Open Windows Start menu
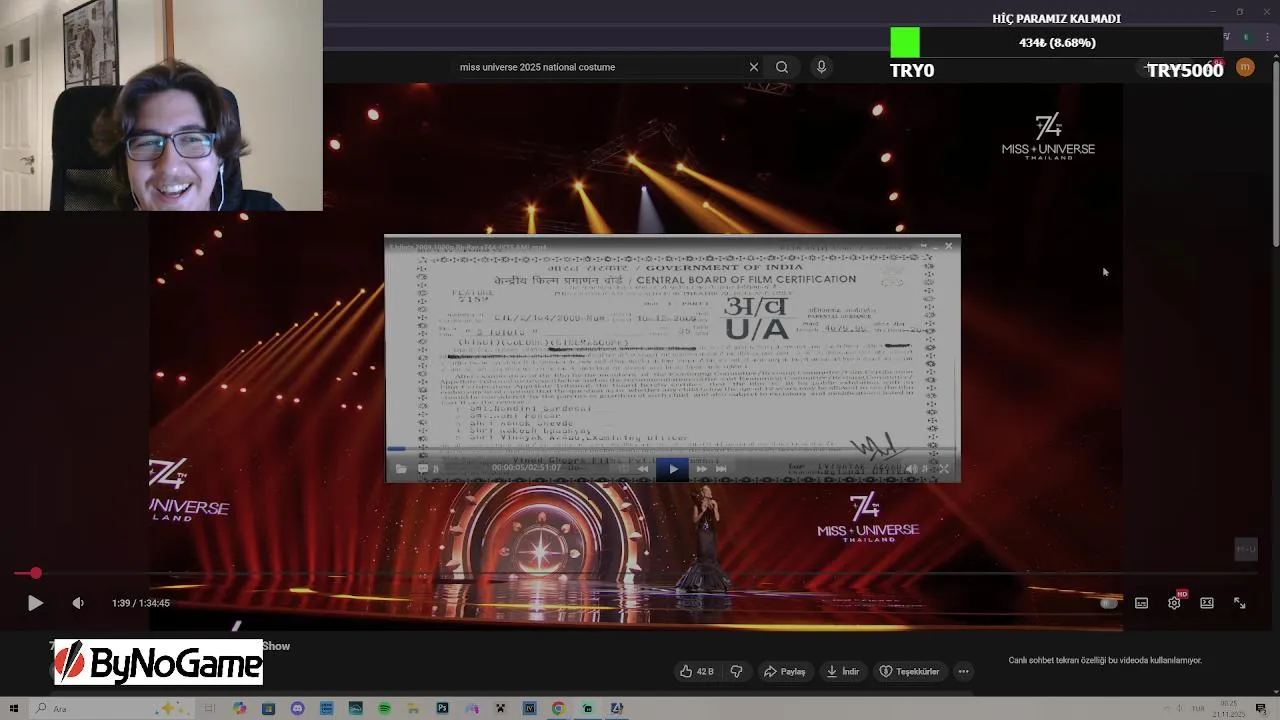 [x=14, y=708]
